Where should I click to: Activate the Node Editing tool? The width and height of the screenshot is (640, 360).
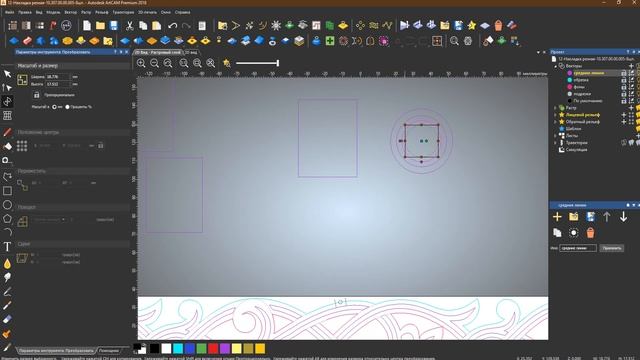[x=7, y=87]
